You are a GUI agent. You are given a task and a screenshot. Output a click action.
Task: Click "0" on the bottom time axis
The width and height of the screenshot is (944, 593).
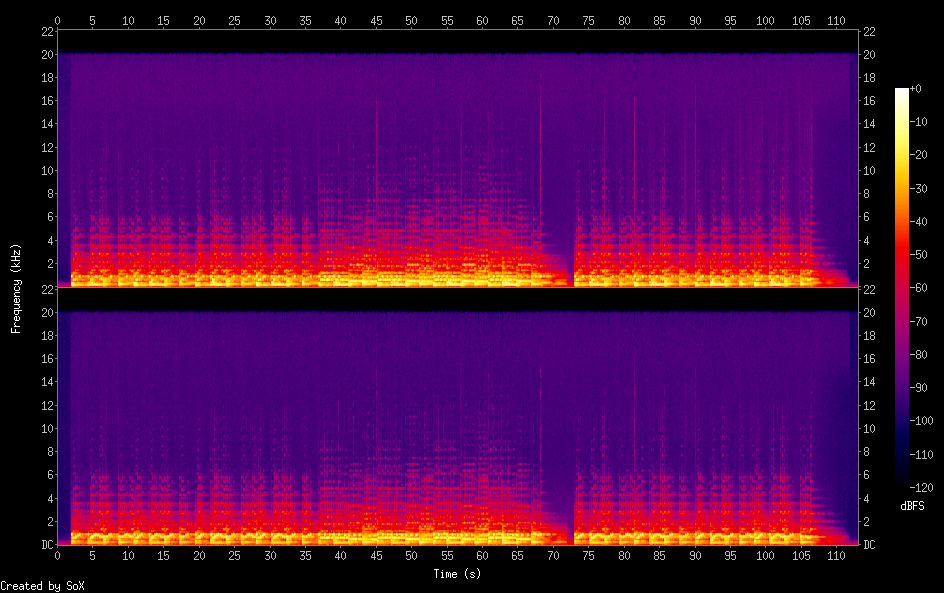click(x=57, y=556)
